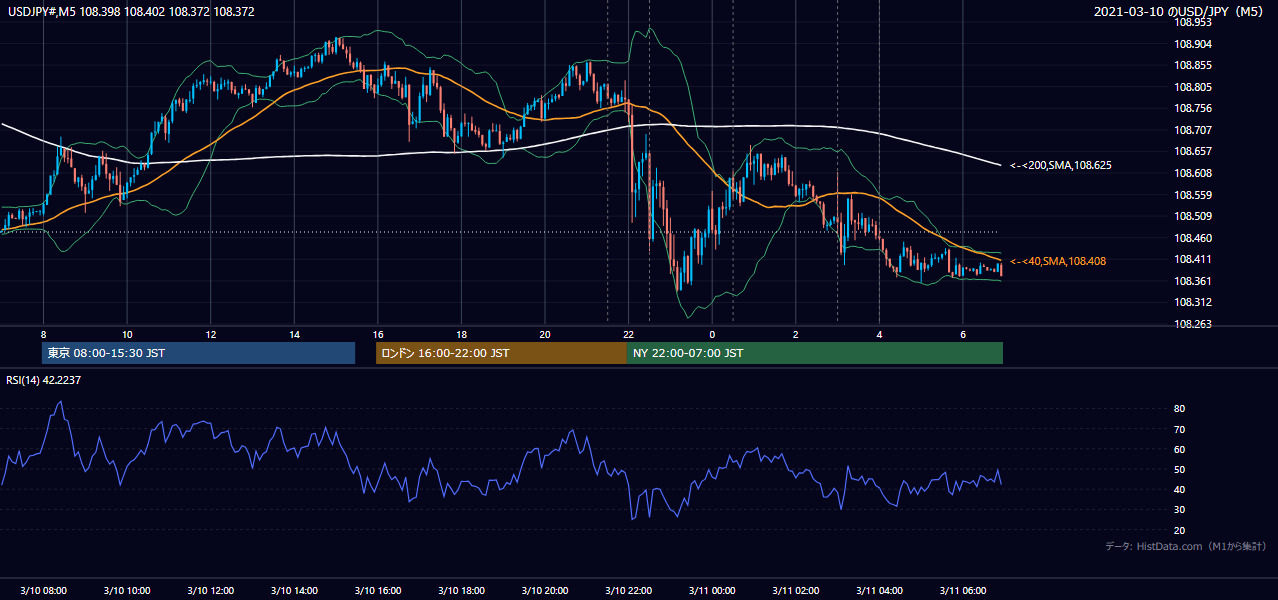
Task: Click price axis value 108.707
Action: (1194, 130)
